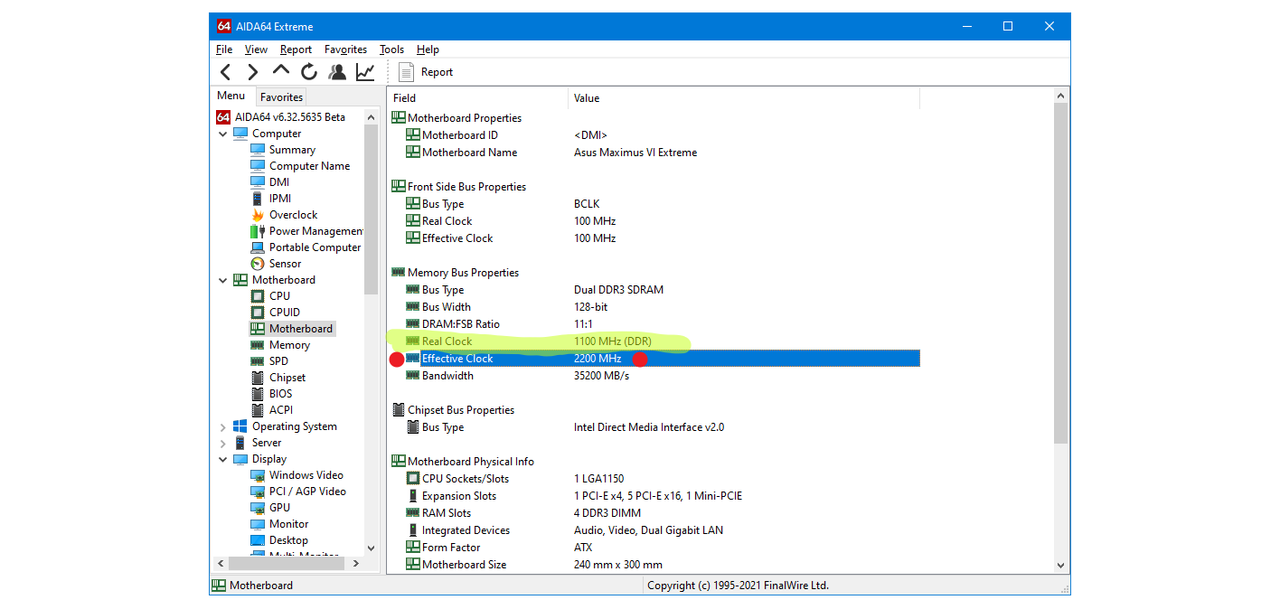This screenshot has width=1280, height=607.
Task: Select the Motherboard ID row
Action: (x=654, y=135)
